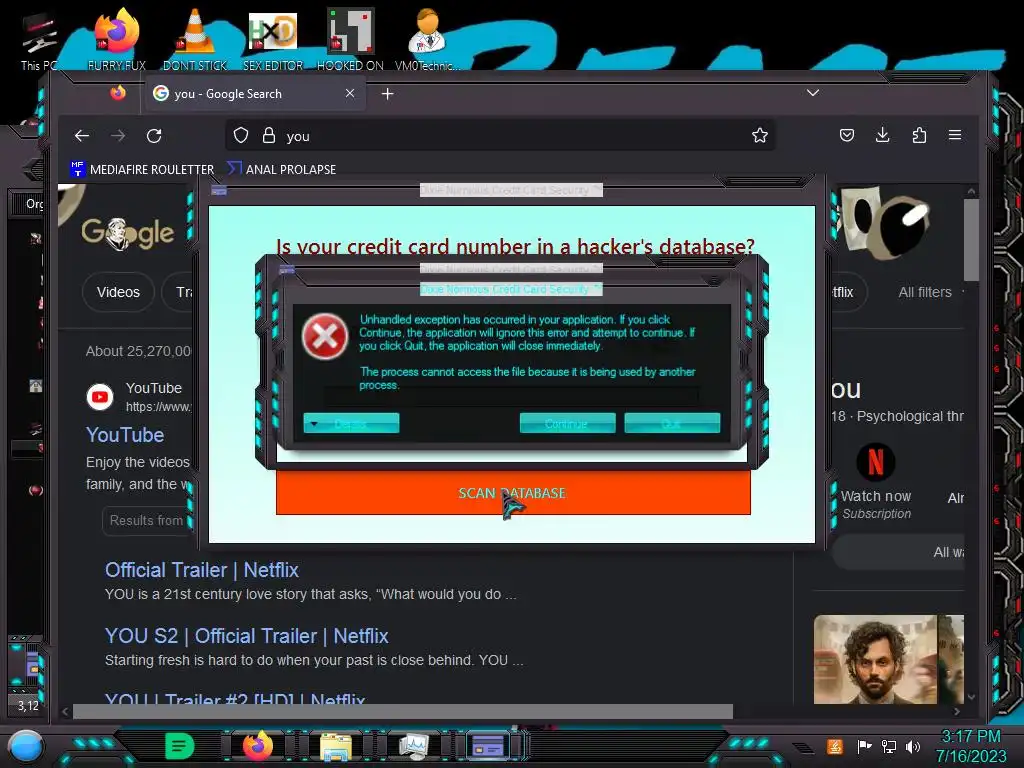
Task: Launch the VLC DONT STICK desktop icon
Action: point(195,40)
